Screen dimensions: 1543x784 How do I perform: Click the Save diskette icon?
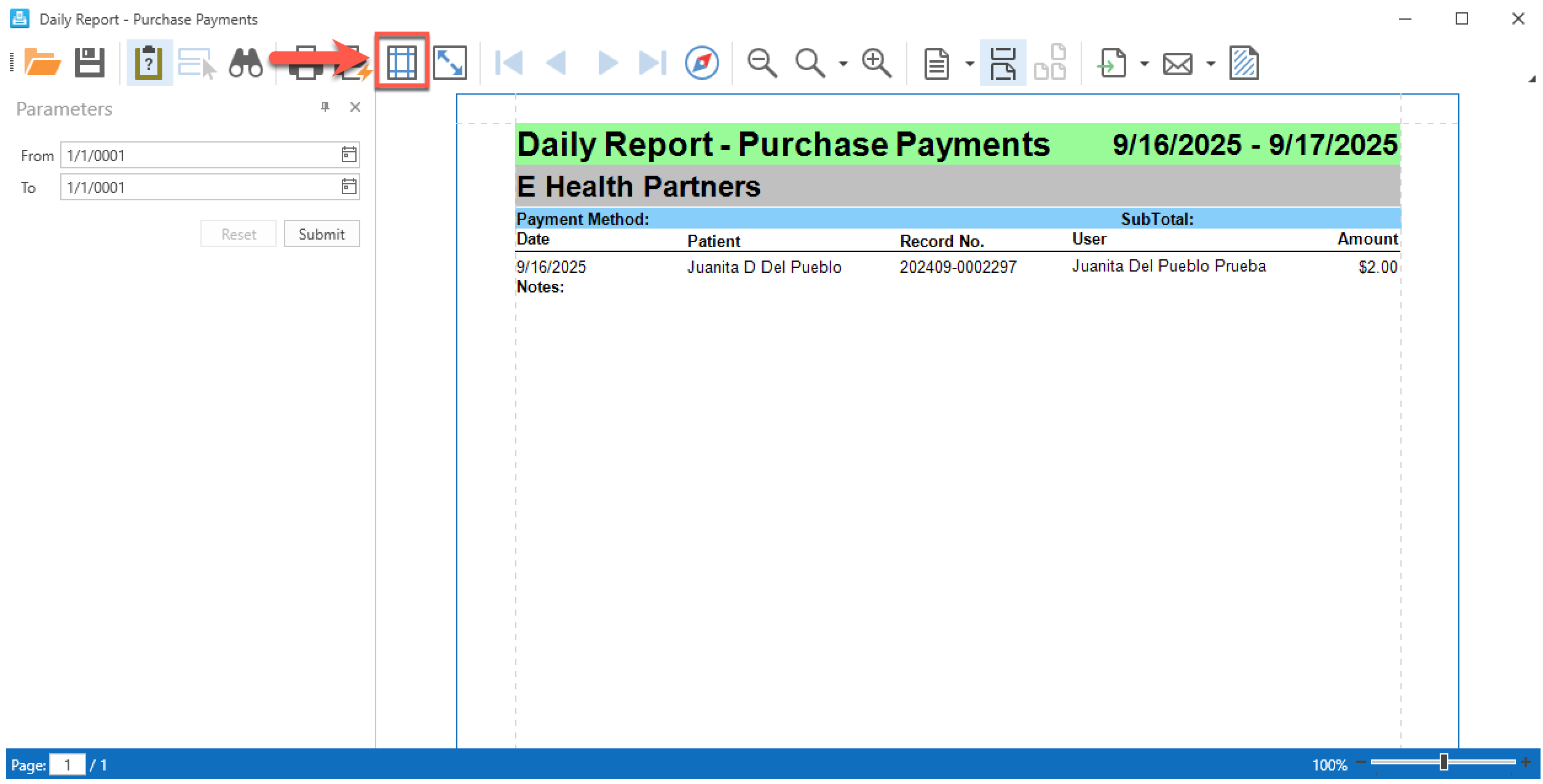tap(90, 63)
